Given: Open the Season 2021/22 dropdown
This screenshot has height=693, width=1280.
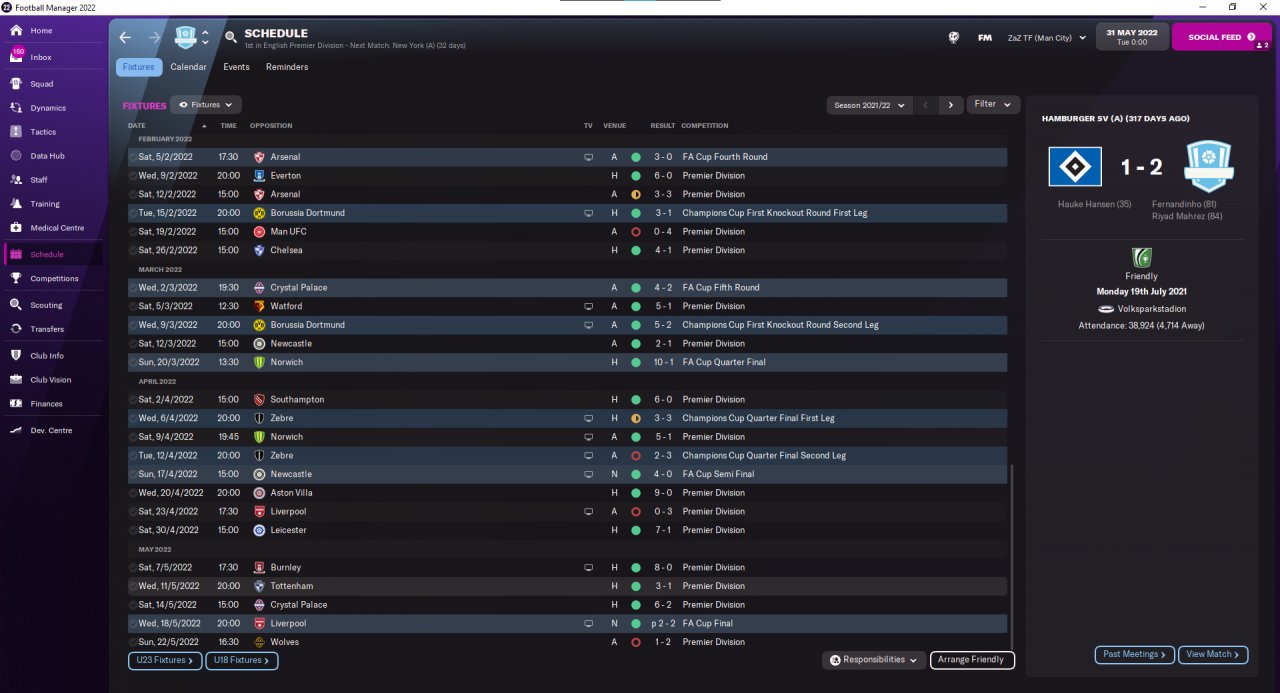Looking at the screenshot, I should click(870, 105).
